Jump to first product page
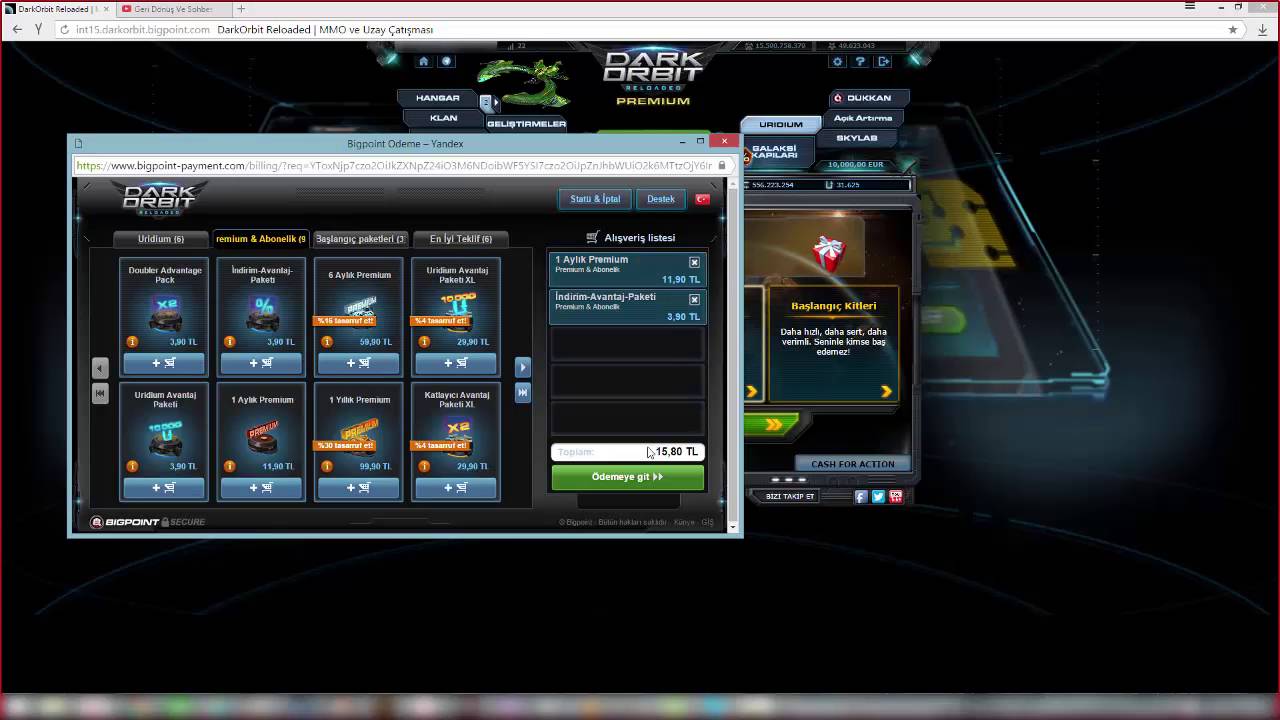 pyautogui.click(x=100, y=394)
